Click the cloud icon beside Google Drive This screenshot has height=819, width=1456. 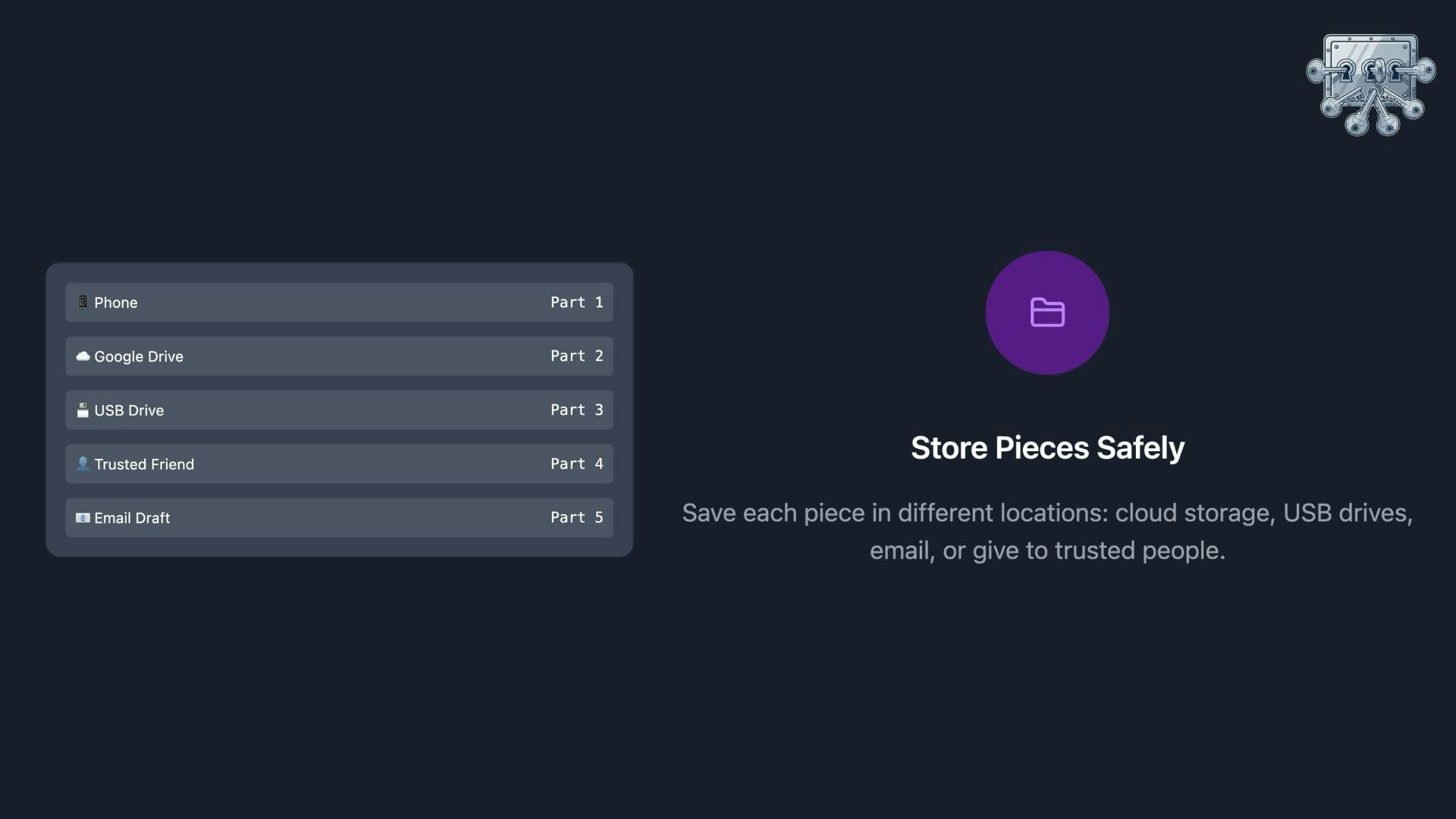point(83,356)
